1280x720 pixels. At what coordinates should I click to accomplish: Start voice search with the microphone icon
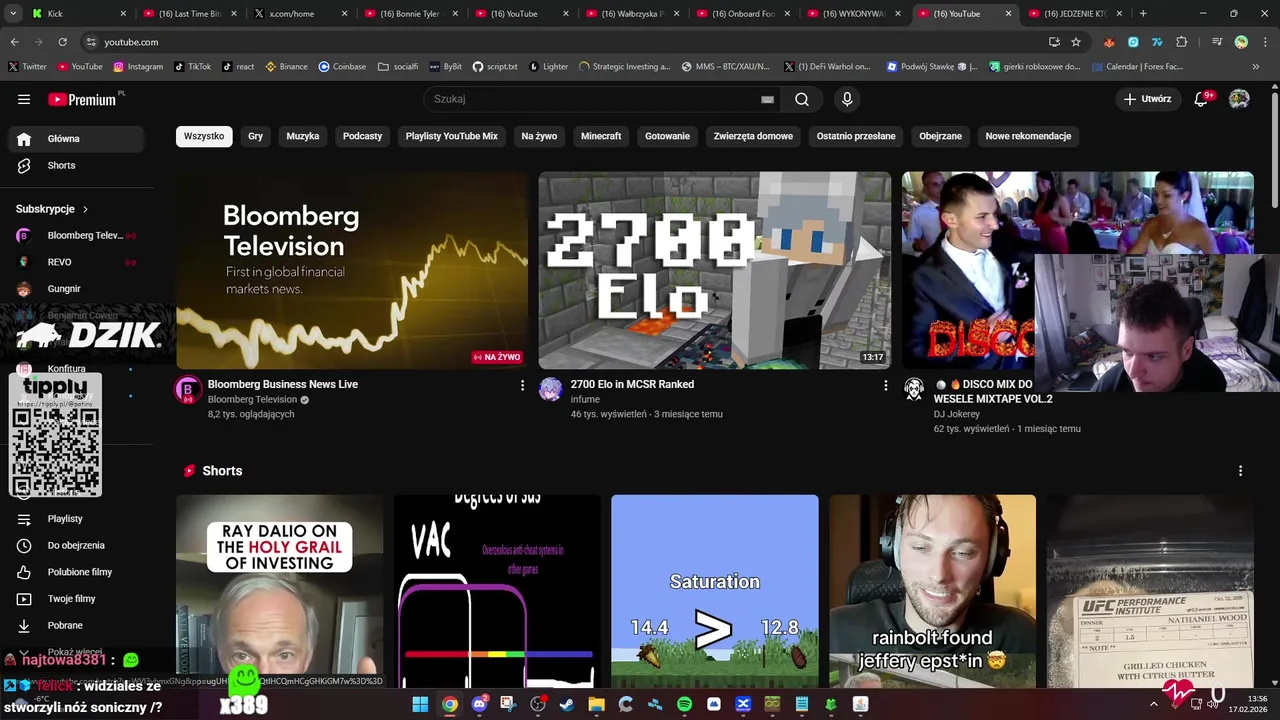pos(847,99)
